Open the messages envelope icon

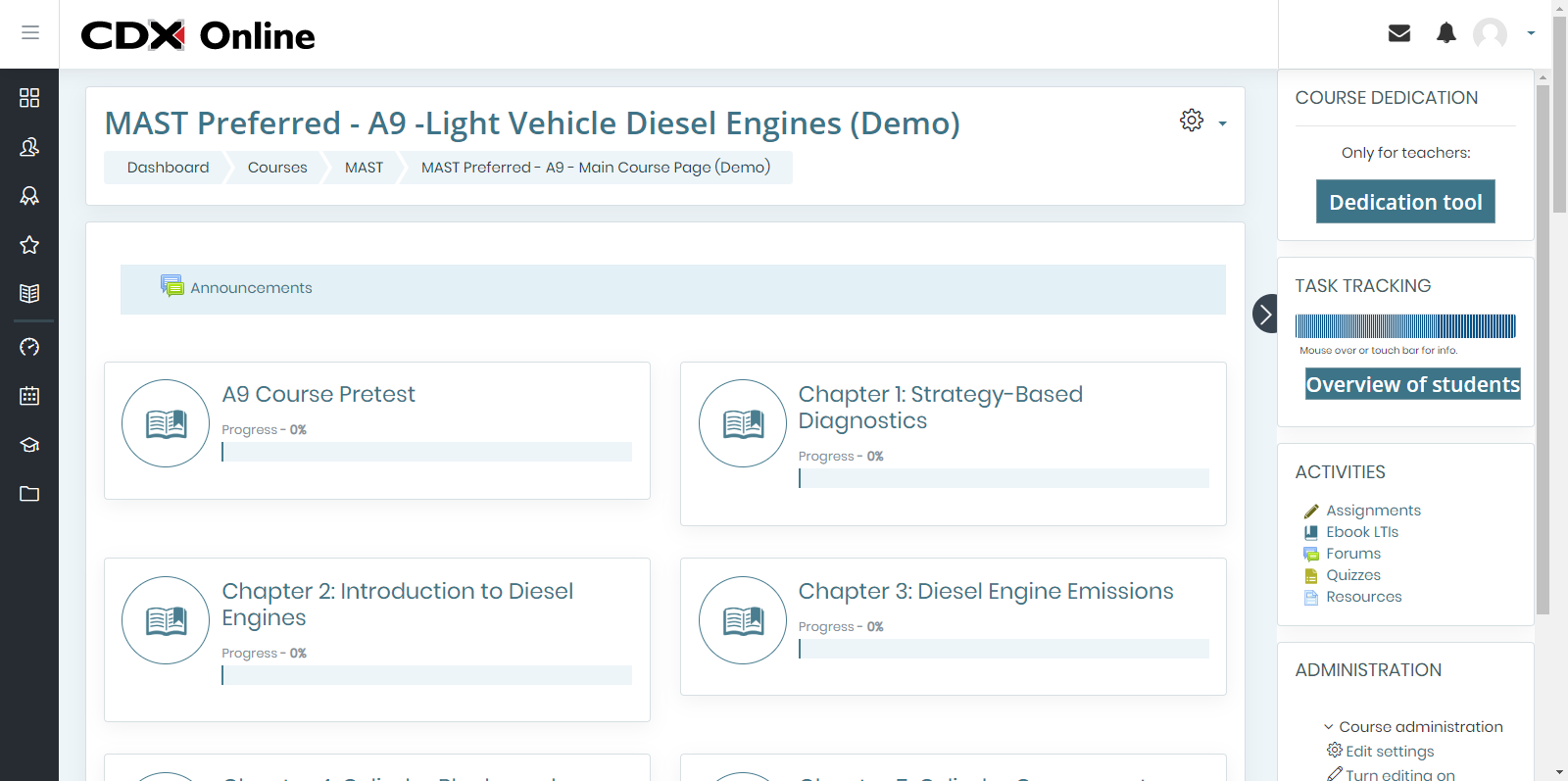(x=1399, y=33)
